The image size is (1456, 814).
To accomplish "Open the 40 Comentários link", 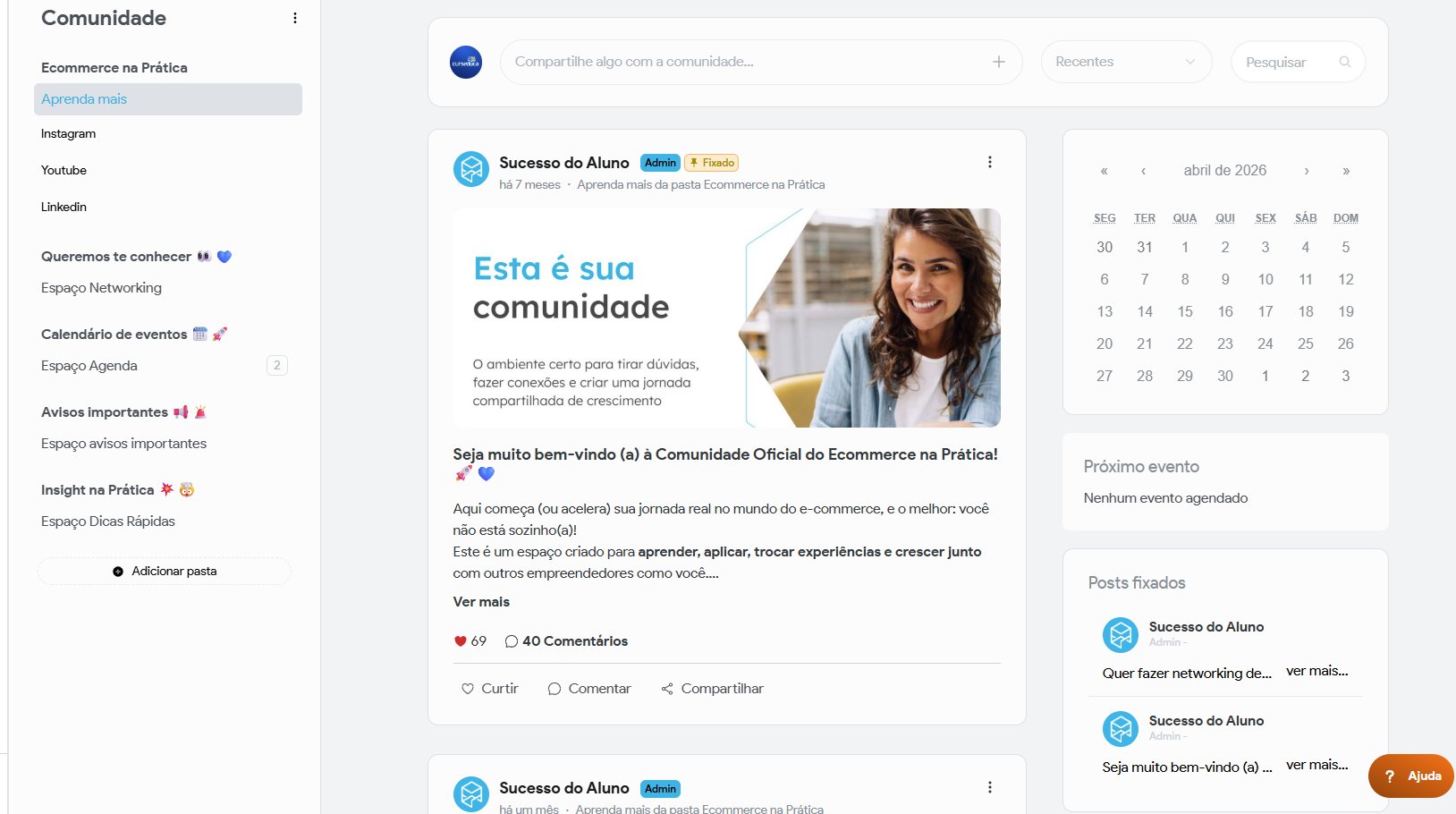I will click(566, 641).
